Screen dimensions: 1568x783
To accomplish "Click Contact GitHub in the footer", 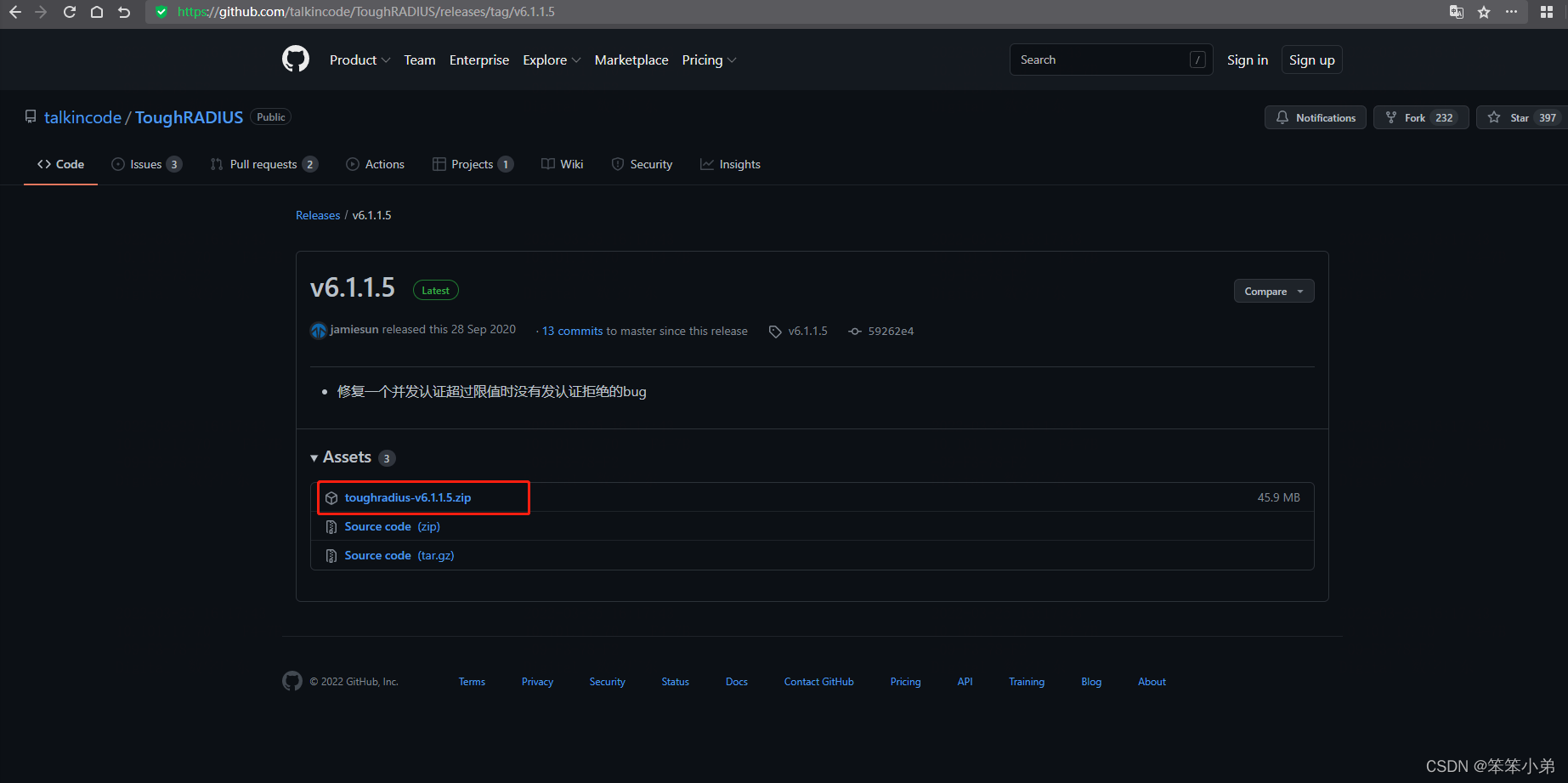I will (x=819, y=682).
